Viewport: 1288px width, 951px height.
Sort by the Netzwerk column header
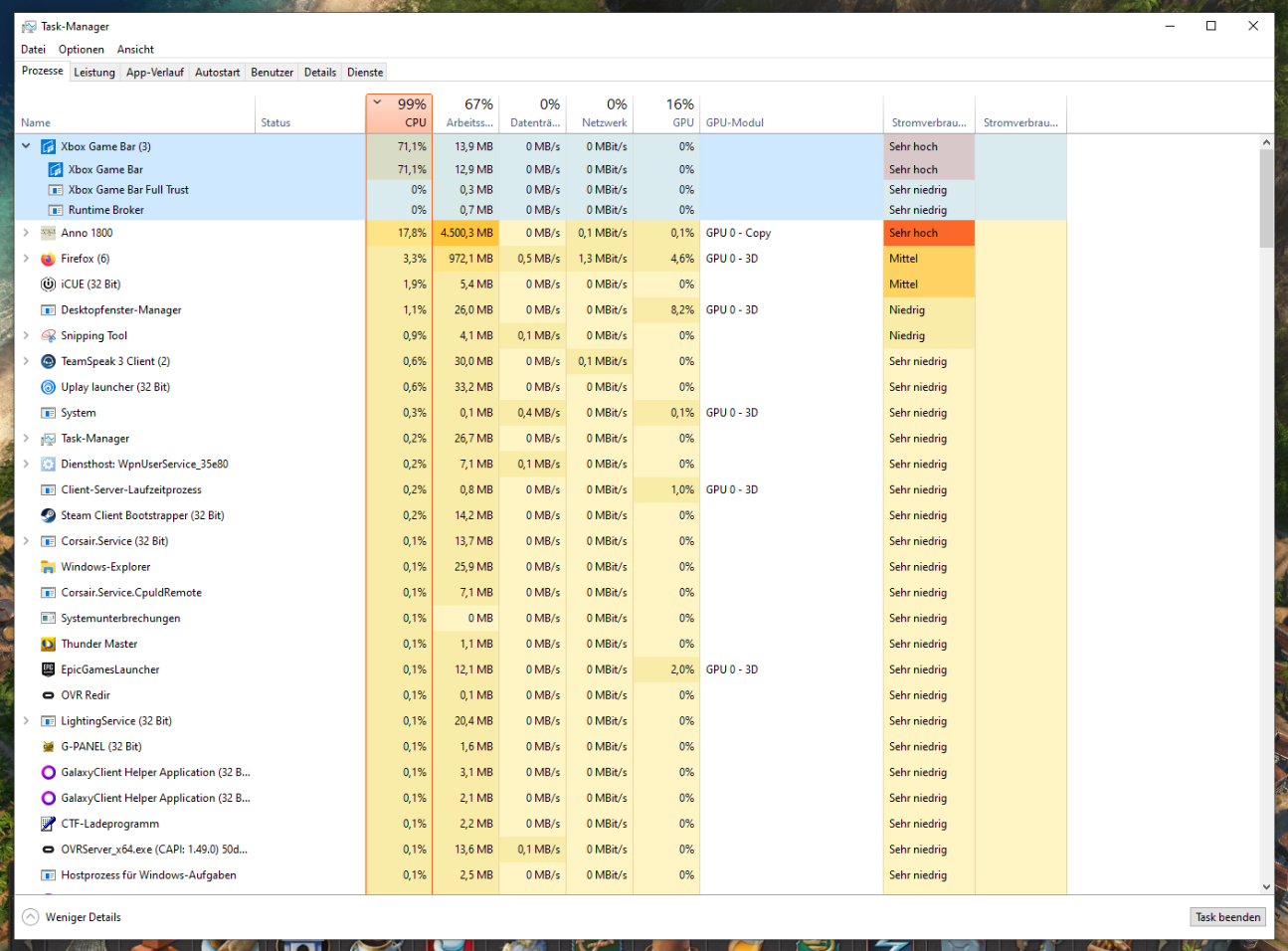tap(600, 113)
